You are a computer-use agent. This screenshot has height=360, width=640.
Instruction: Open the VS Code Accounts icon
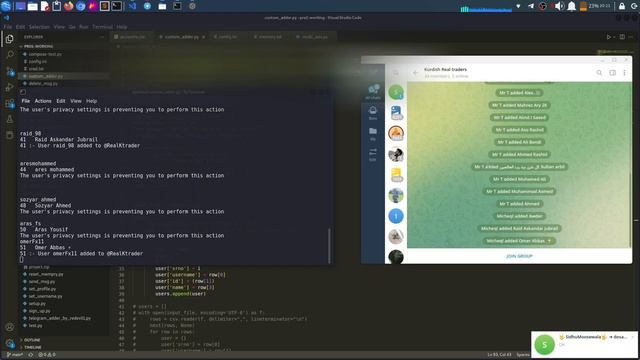[x=9, y=327]
